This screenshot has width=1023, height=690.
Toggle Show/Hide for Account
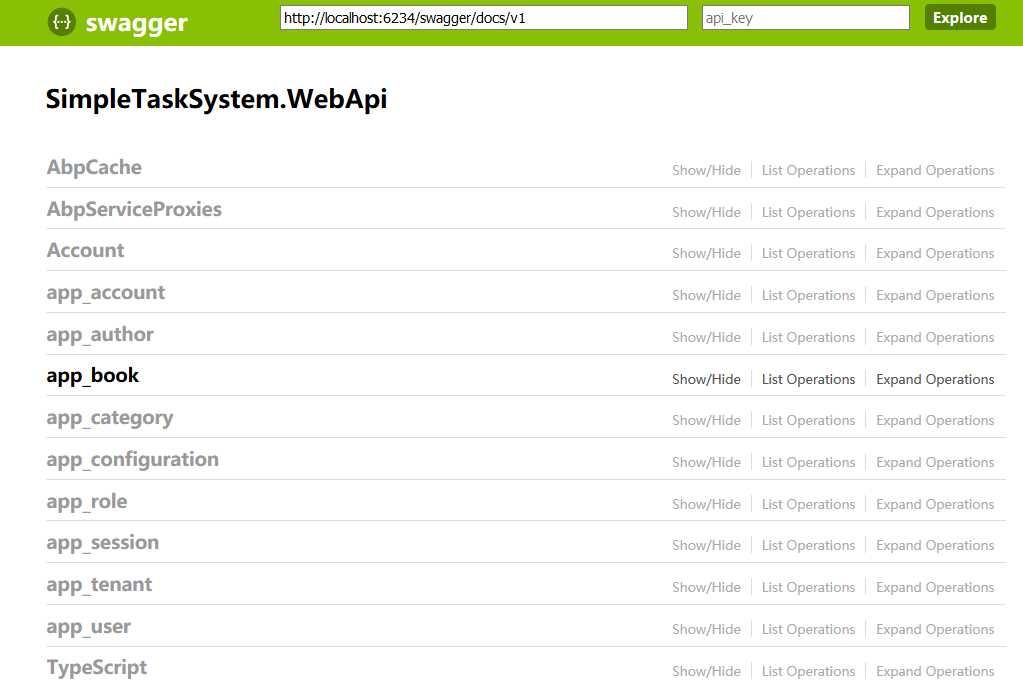(x=707, y=253)
